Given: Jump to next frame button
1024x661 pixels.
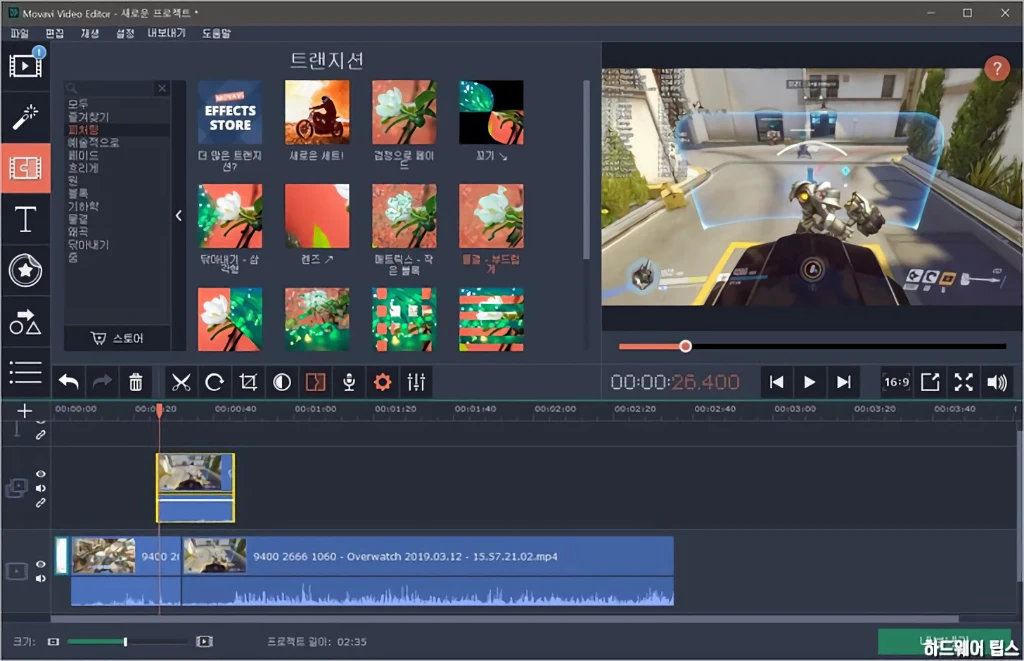Looking at the screenshot, I should [844, 382].
